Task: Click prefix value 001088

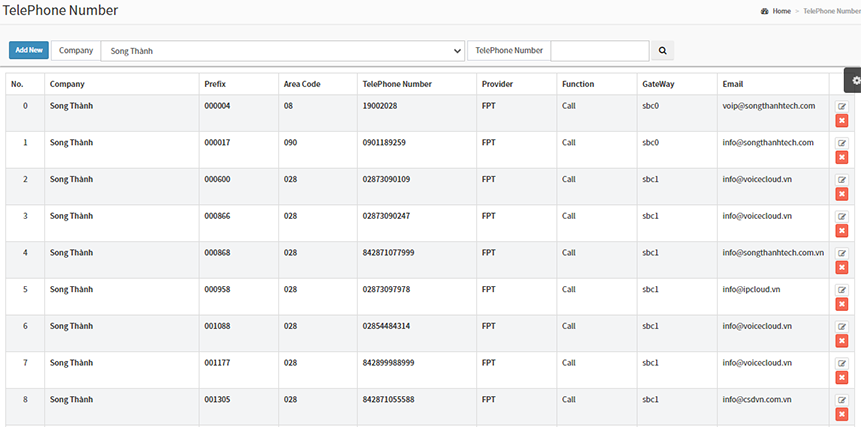Action: pyautogui.click(x=217, y=326)
